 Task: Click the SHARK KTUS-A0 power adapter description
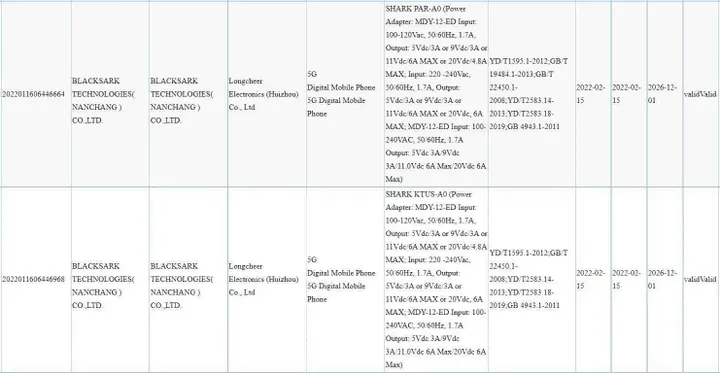pos(436,279)
